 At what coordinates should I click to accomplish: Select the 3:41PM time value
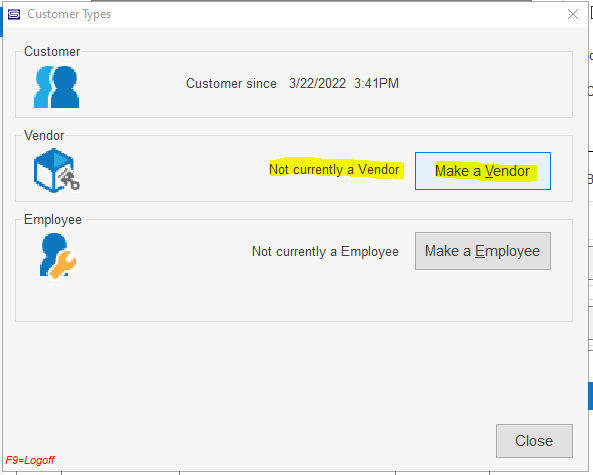[376, 83]
